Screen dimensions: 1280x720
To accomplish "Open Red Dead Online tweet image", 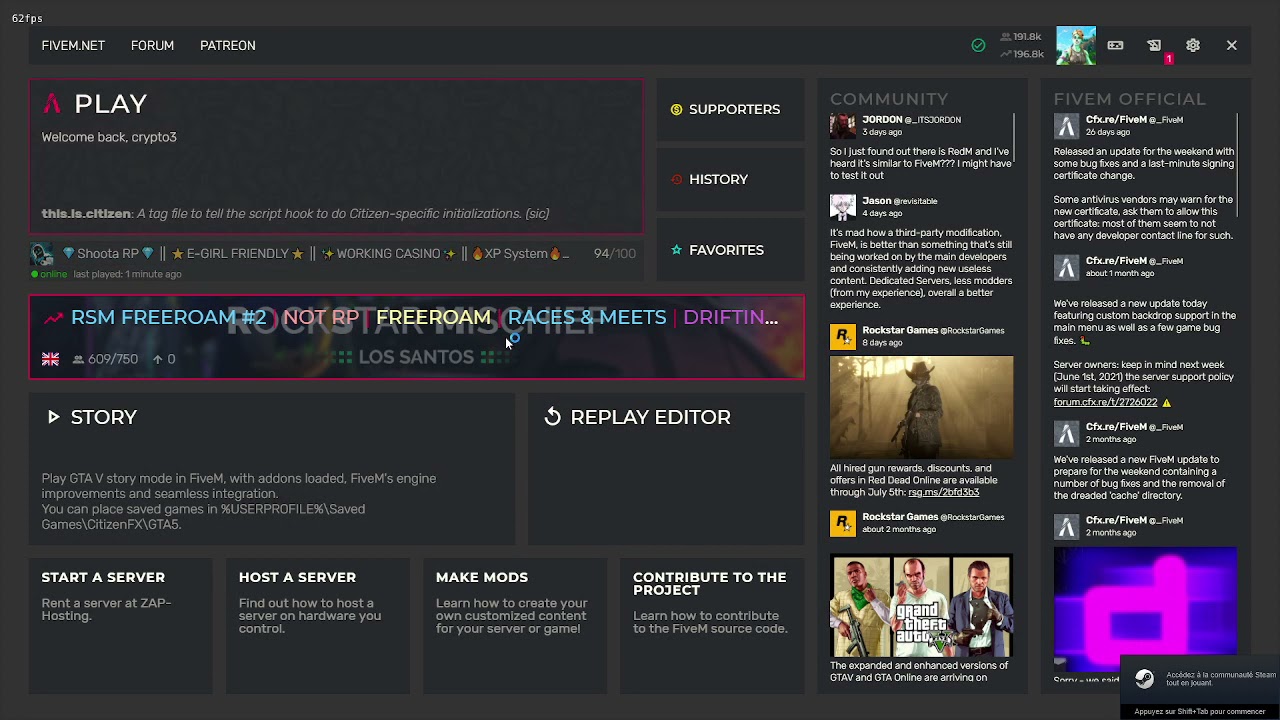I will pyautogui.click(x=921, y=407).
